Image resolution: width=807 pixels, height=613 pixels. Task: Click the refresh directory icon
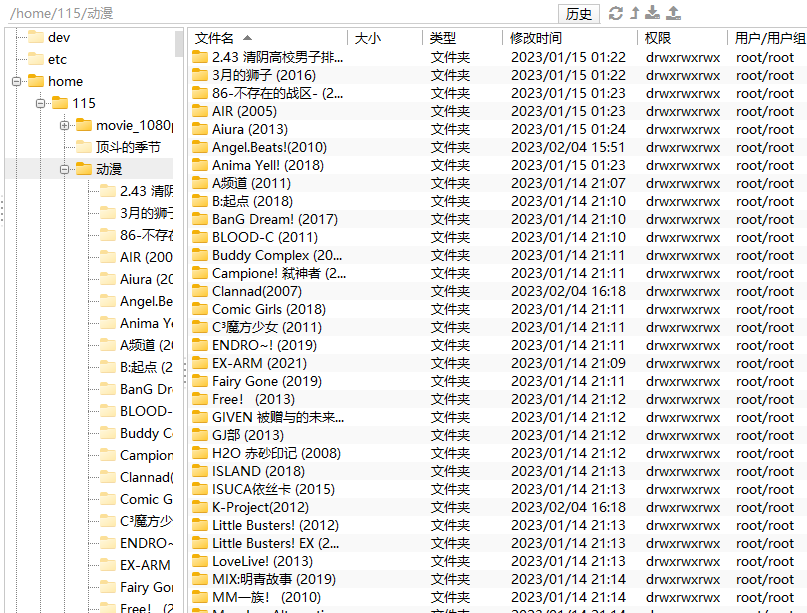coord(616,13)
